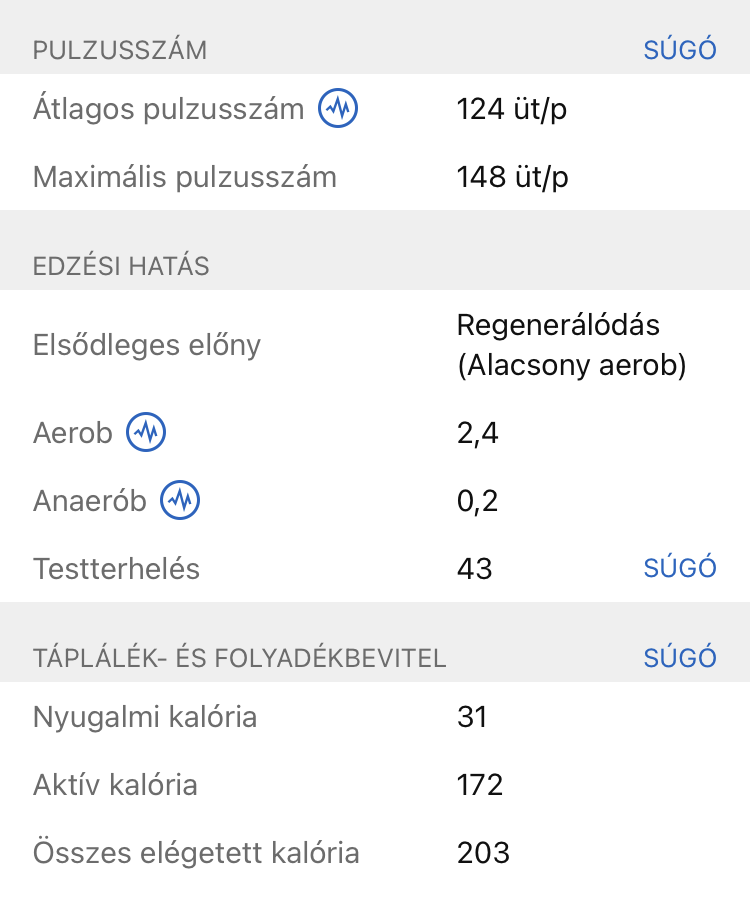Screen dimensions: 750x901
Task: Open SÚGÓ for Táplálék- és folyadékbevitel
Action: click(680, 657)
